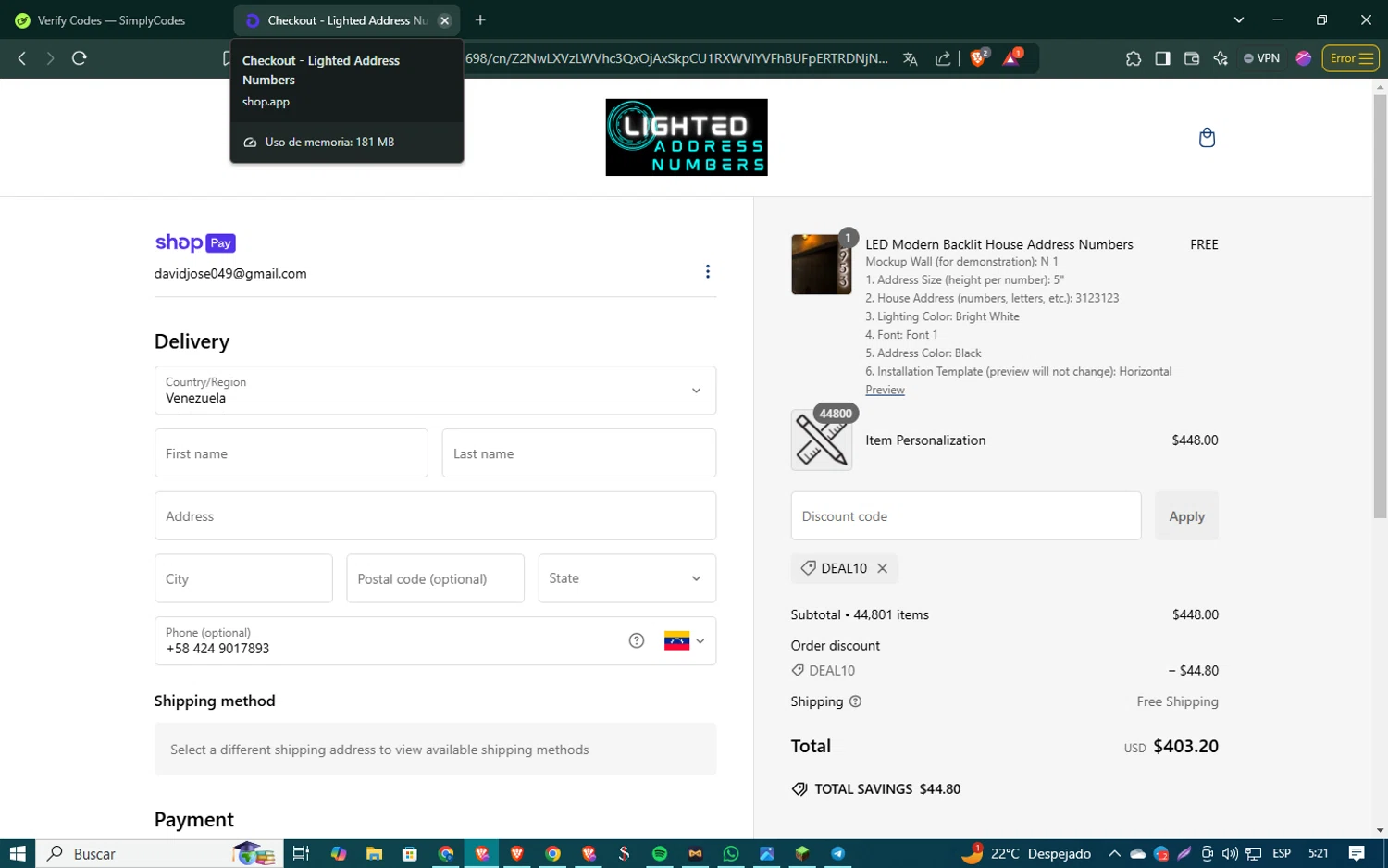Click the First name field

pos(291,453)
